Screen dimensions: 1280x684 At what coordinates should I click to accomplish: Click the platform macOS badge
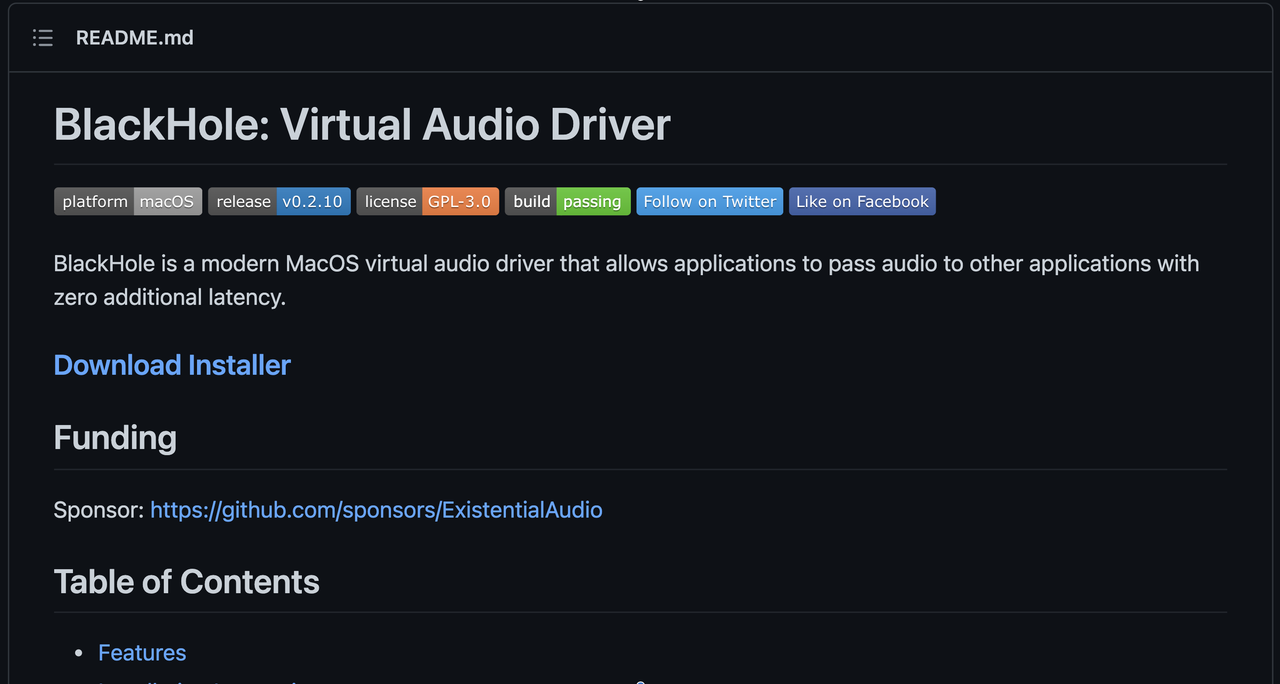pyautogui.click(x=128, y=201)
